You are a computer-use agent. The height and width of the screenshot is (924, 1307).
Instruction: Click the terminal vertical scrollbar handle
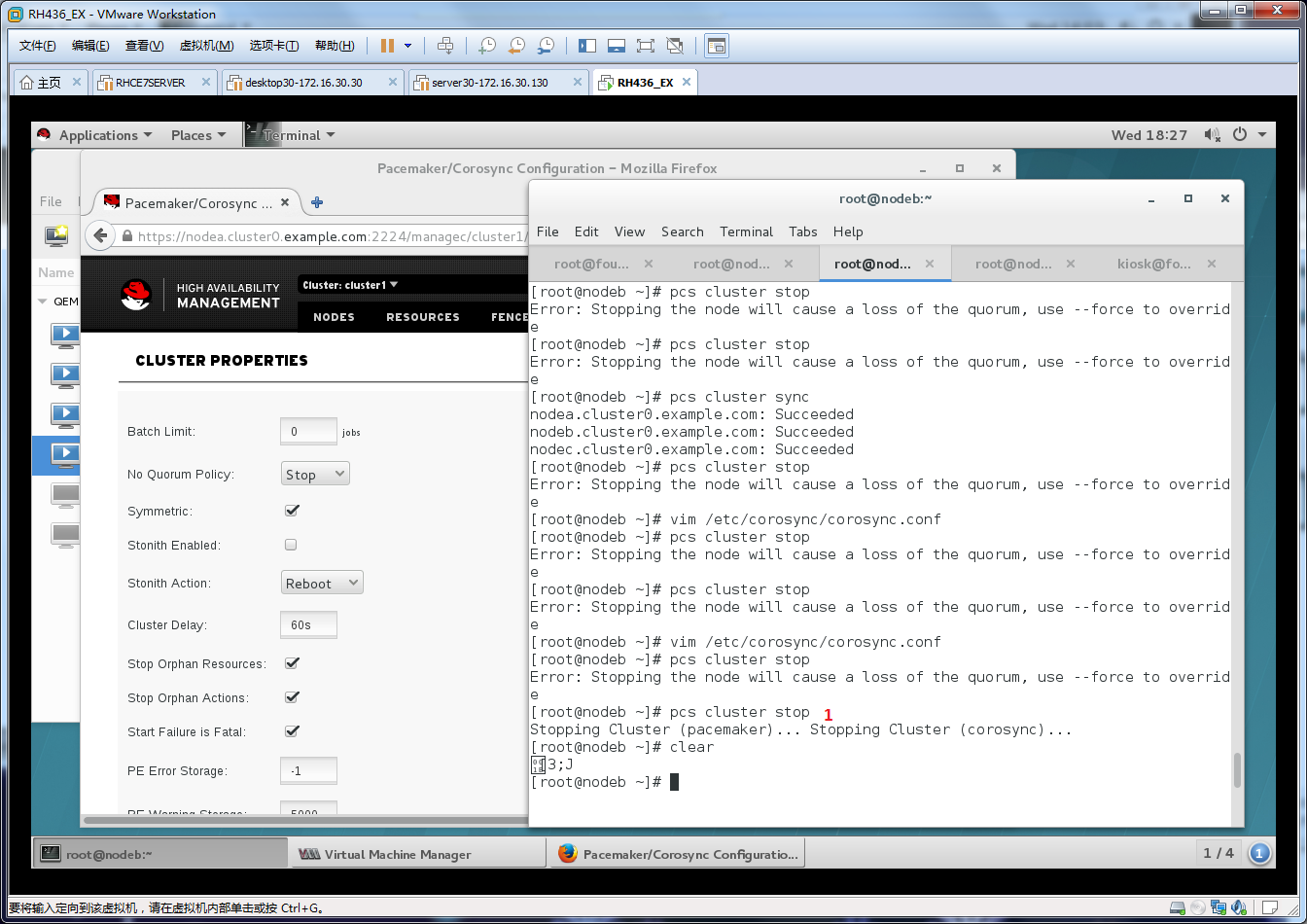1237,769
